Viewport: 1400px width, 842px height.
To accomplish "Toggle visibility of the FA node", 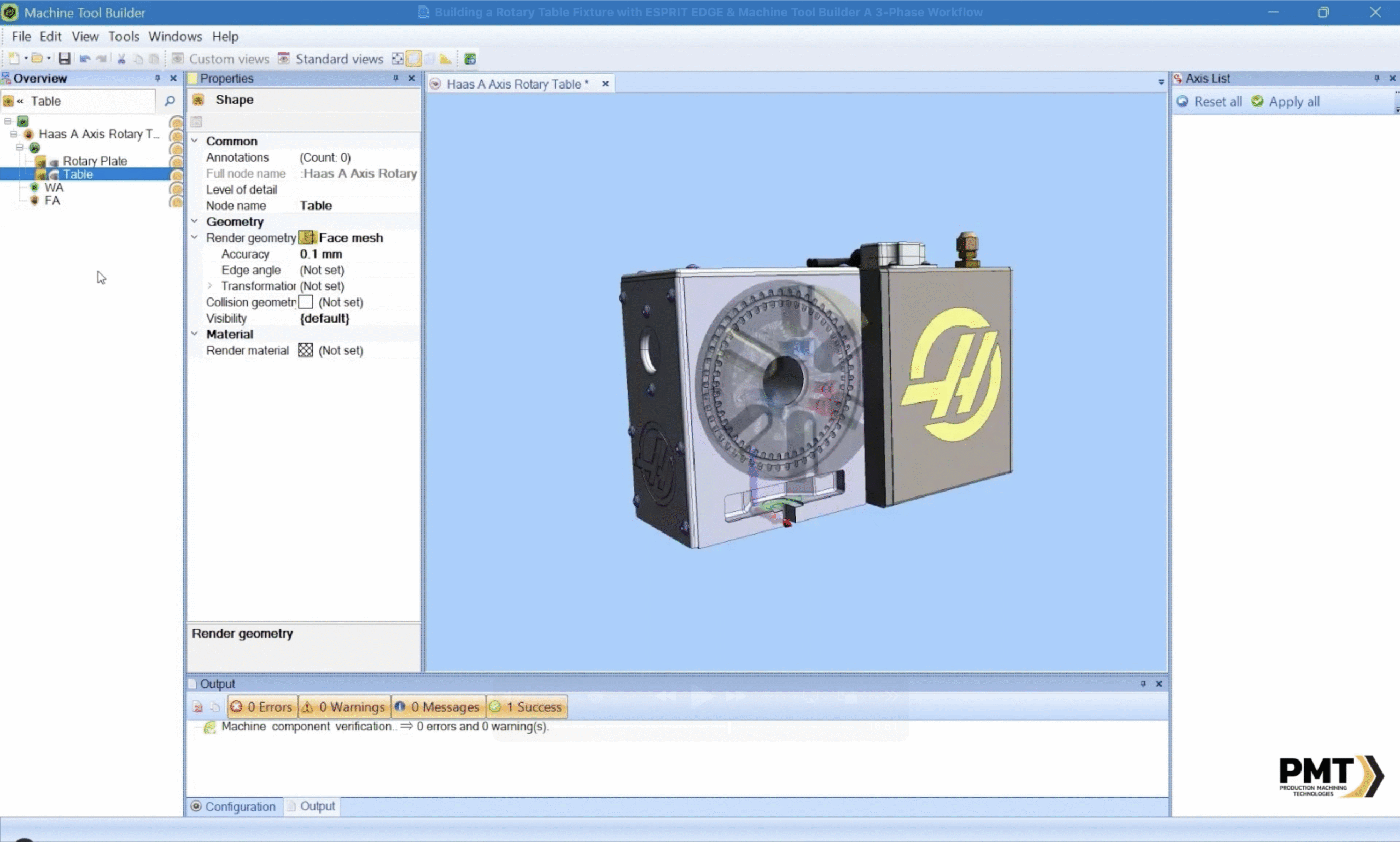I will tap(176, 201).
